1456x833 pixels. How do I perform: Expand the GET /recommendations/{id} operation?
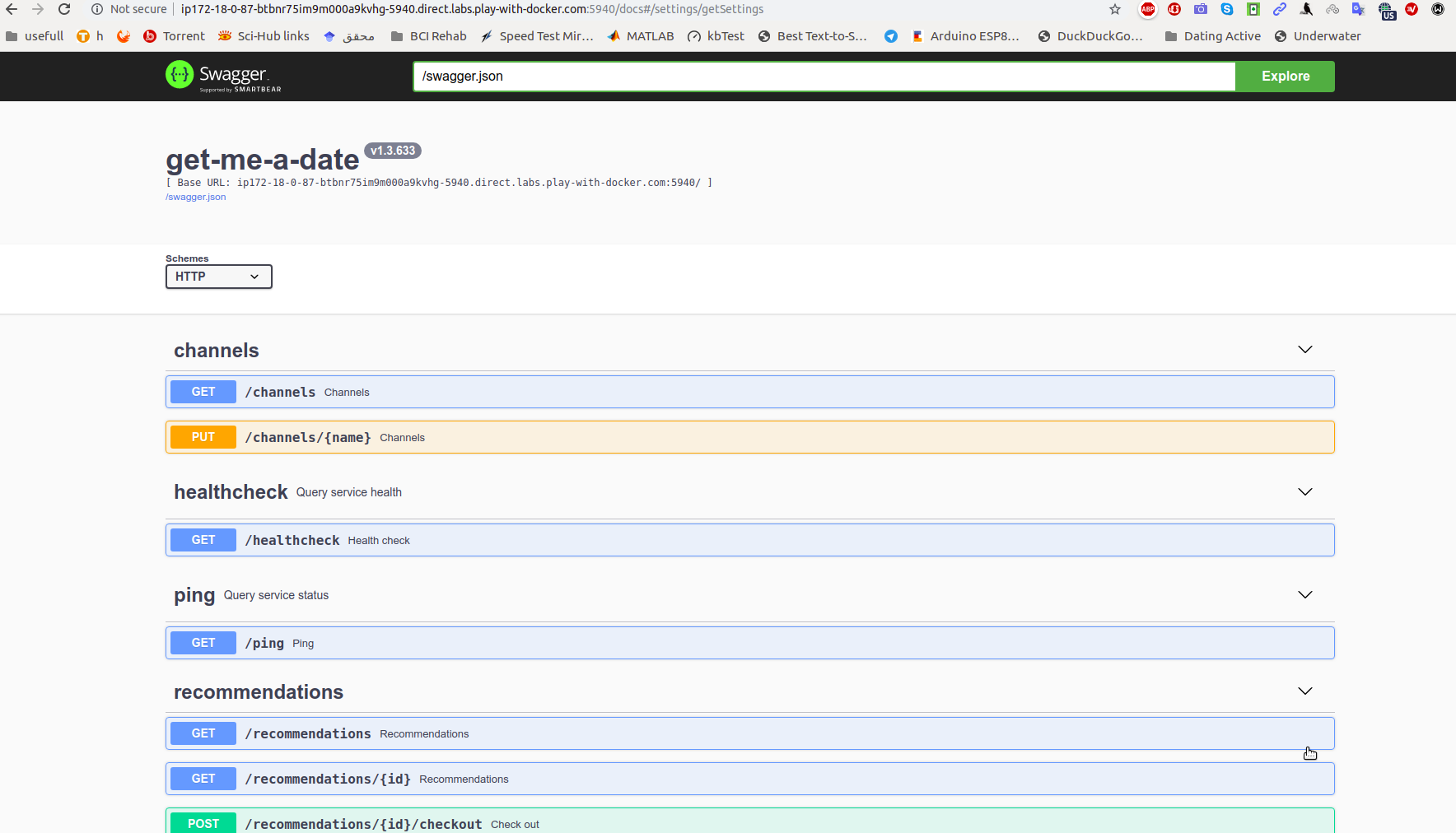click(x=749, y=779)
